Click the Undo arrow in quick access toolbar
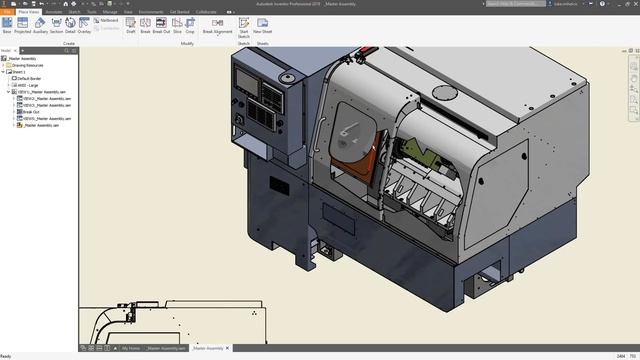 (x=41, y=4)
